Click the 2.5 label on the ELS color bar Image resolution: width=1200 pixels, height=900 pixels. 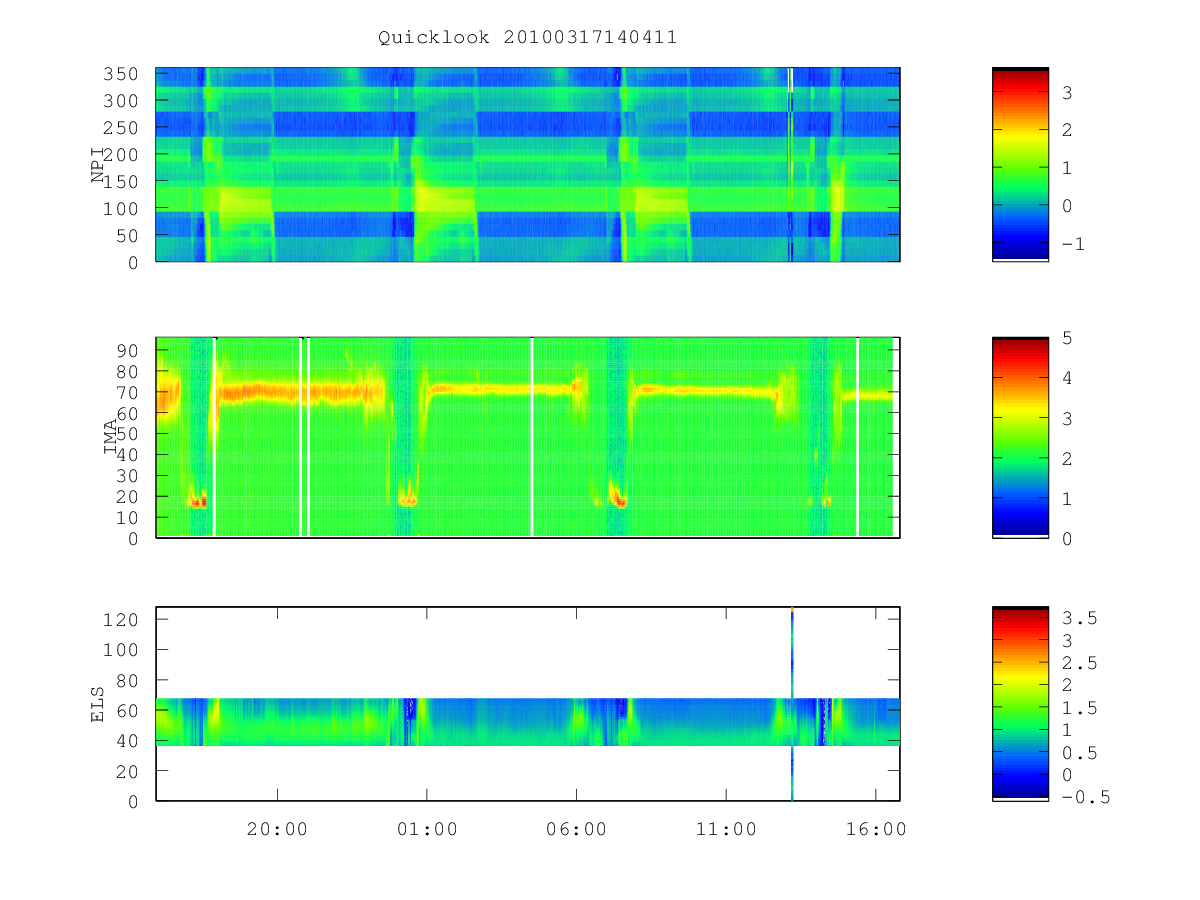pyautogui.click(x=1078, y=664)
